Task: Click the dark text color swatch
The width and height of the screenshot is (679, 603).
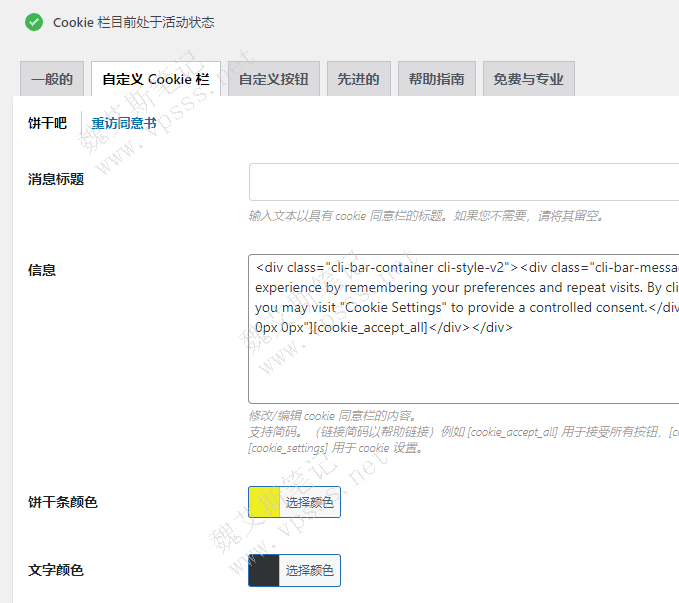Action: click(x=263, y=570)
